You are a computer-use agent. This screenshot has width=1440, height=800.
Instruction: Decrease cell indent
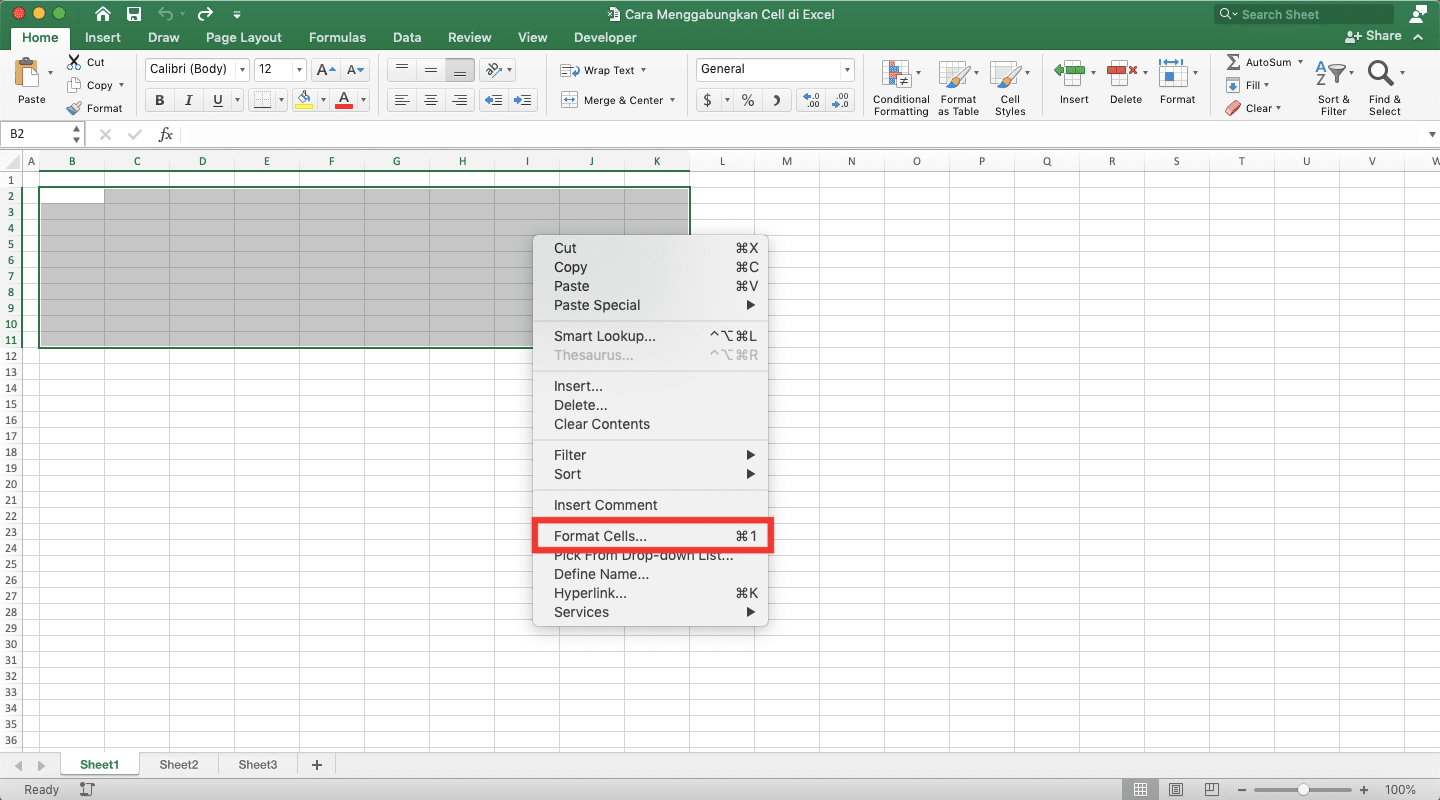(493, 100)
